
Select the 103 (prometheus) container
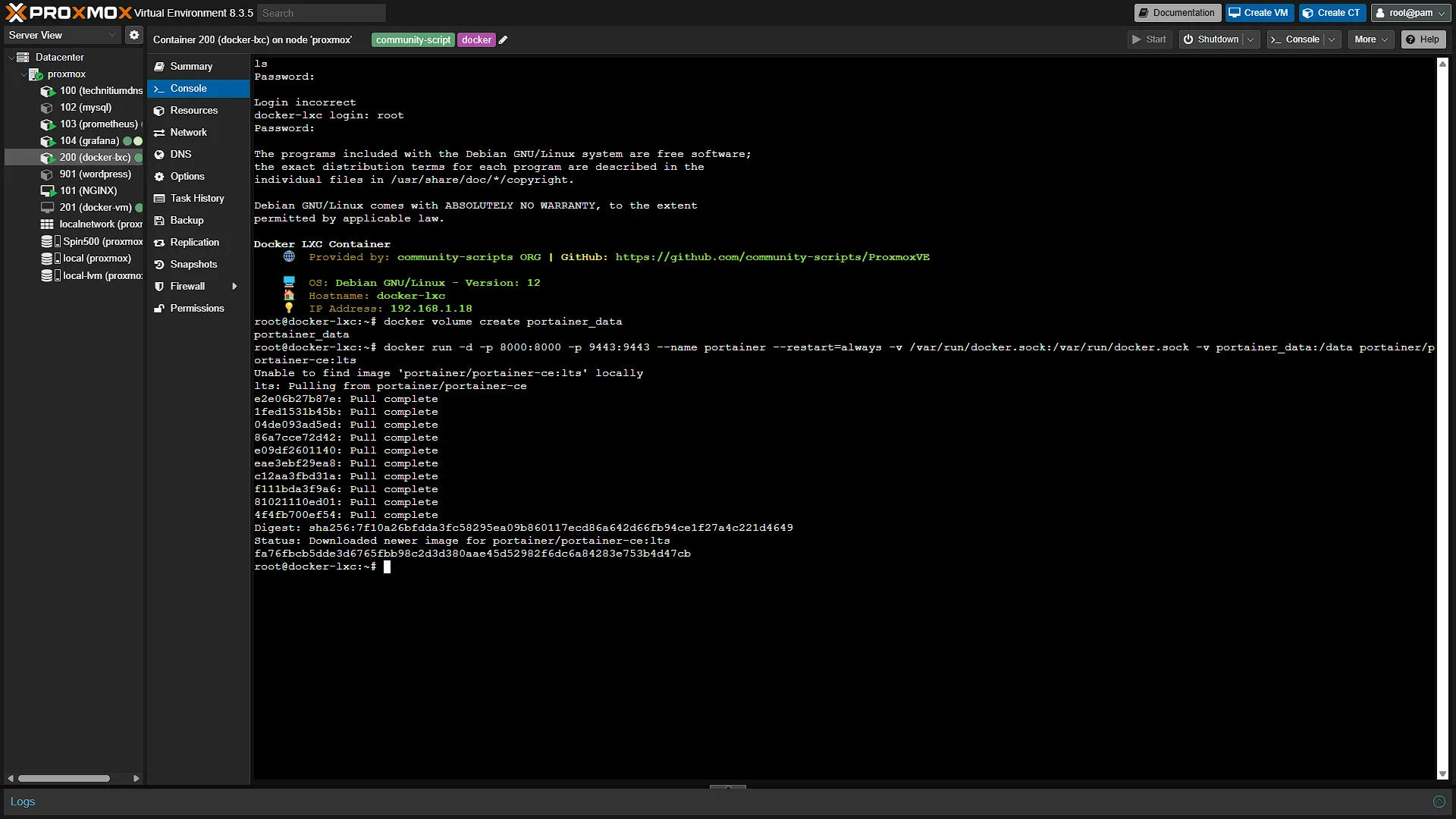[91, 124]
